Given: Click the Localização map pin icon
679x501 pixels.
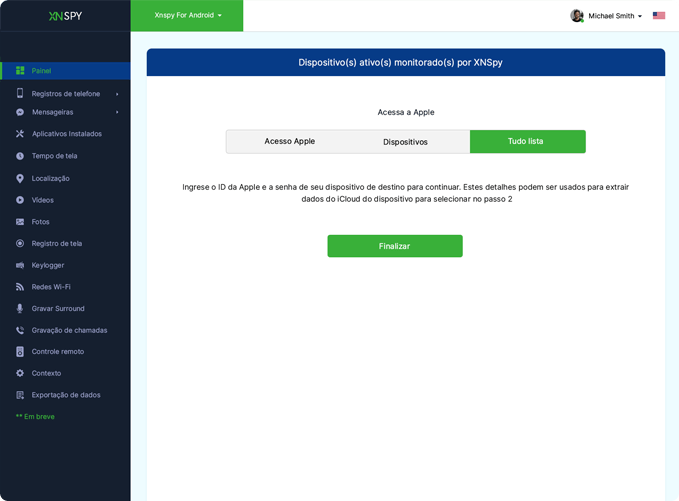Looking at the screenshot, I should pyautogui.click(x=20, y=178).
